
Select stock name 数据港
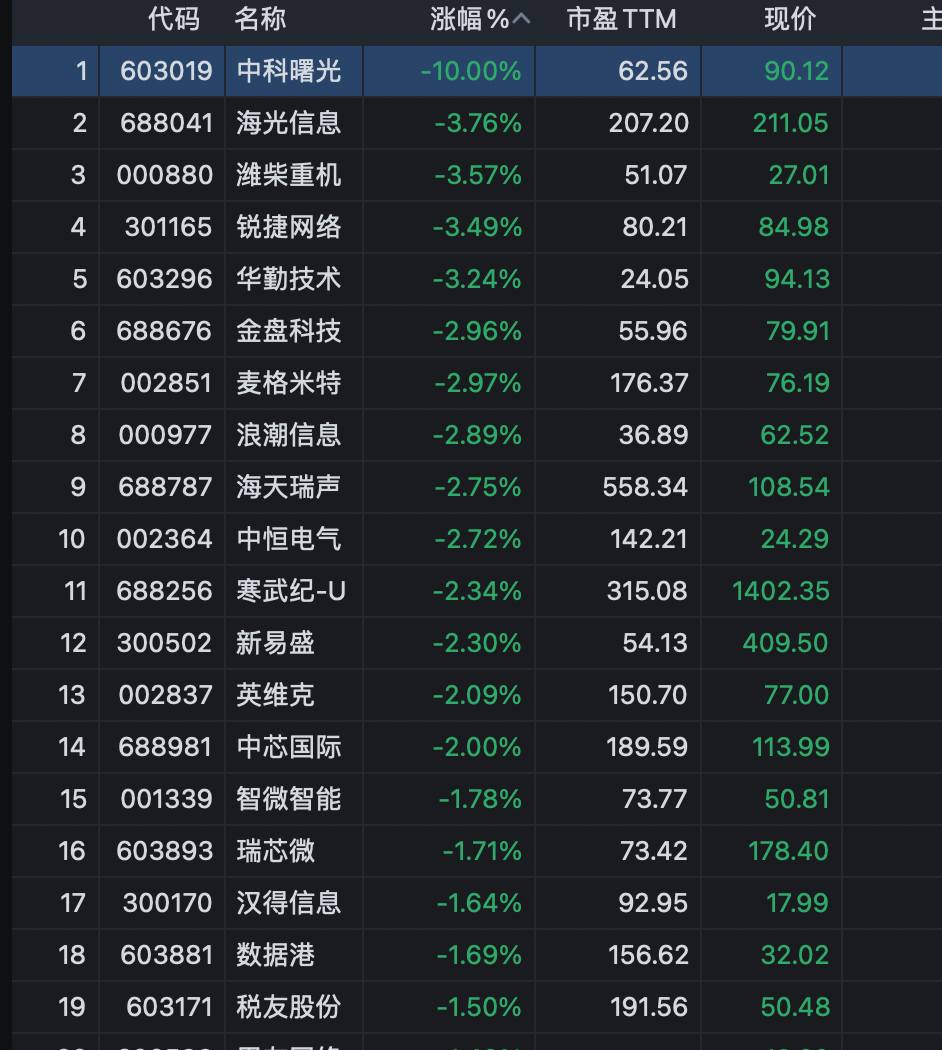click(x=275, y=955)
